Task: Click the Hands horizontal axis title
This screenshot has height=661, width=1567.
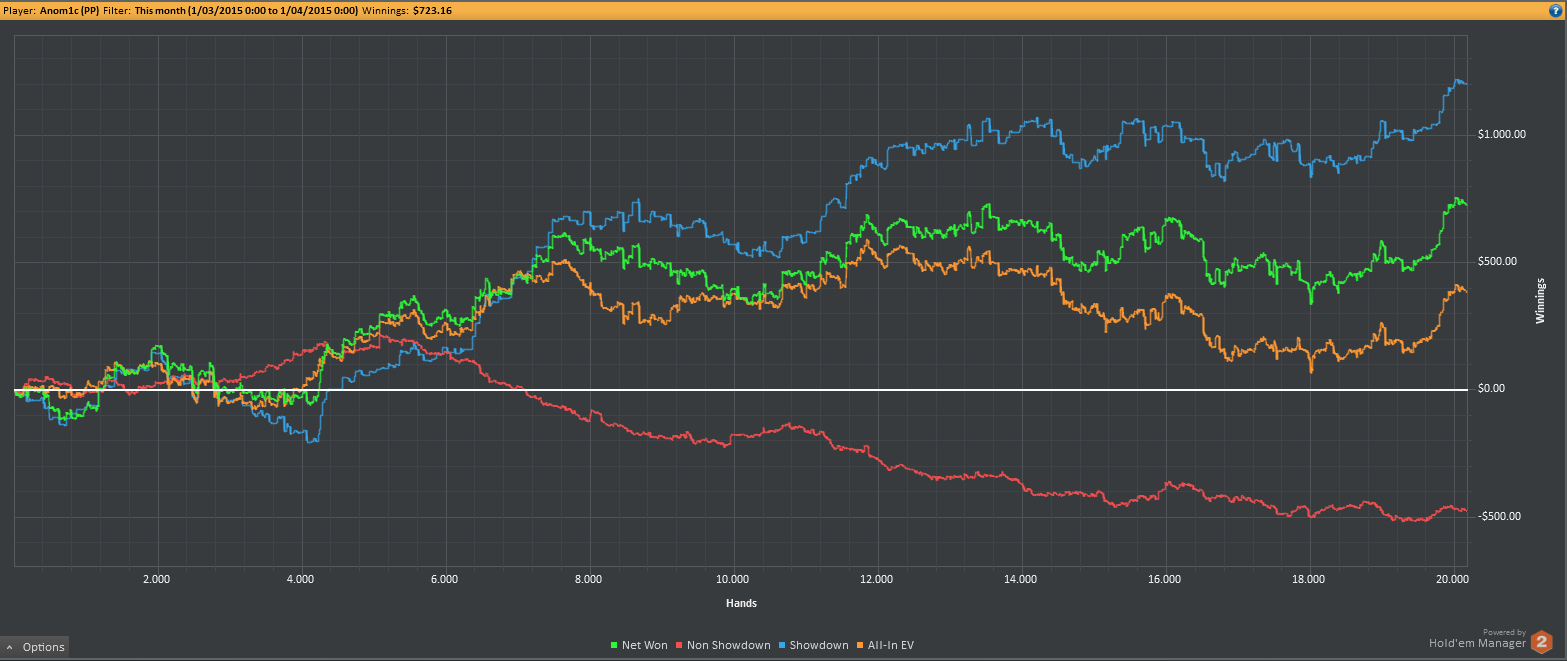Action: point(741,603)
